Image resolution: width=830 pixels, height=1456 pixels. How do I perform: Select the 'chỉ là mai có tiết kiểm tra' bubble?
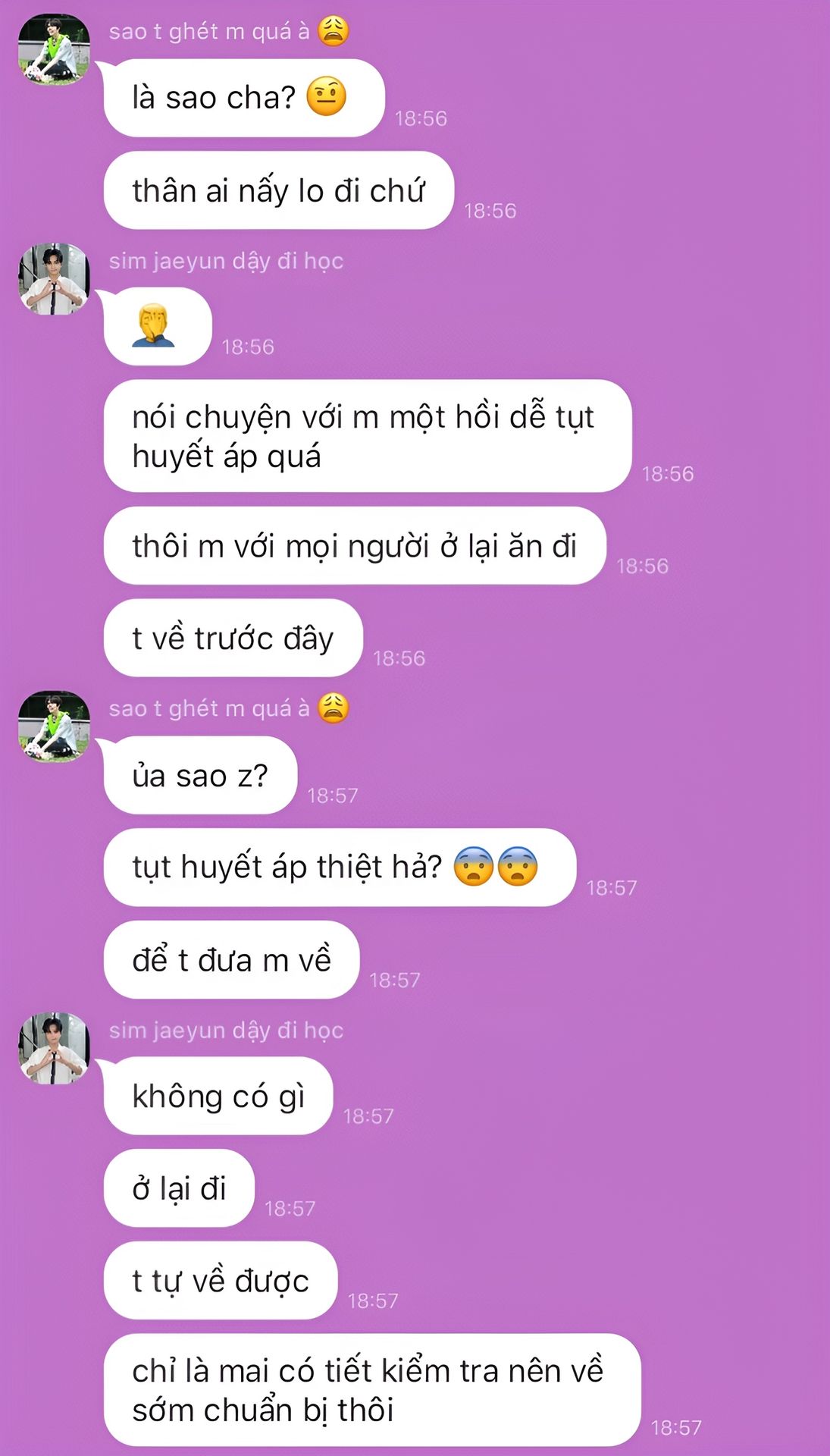[x=372, y=1390]
